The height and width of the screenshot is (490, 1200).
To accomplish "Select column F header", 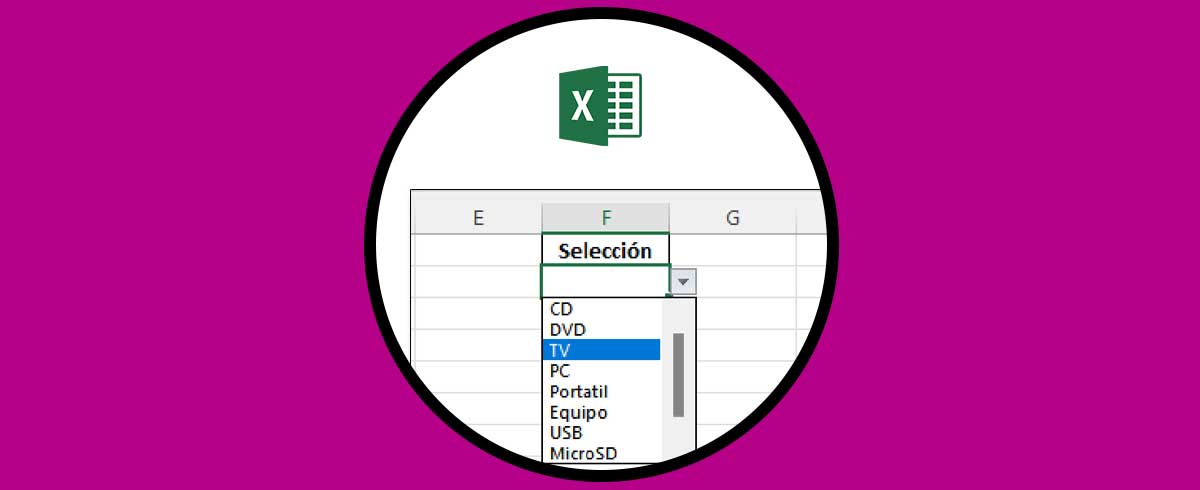I will pyautogui.click(x=606, y=218).
